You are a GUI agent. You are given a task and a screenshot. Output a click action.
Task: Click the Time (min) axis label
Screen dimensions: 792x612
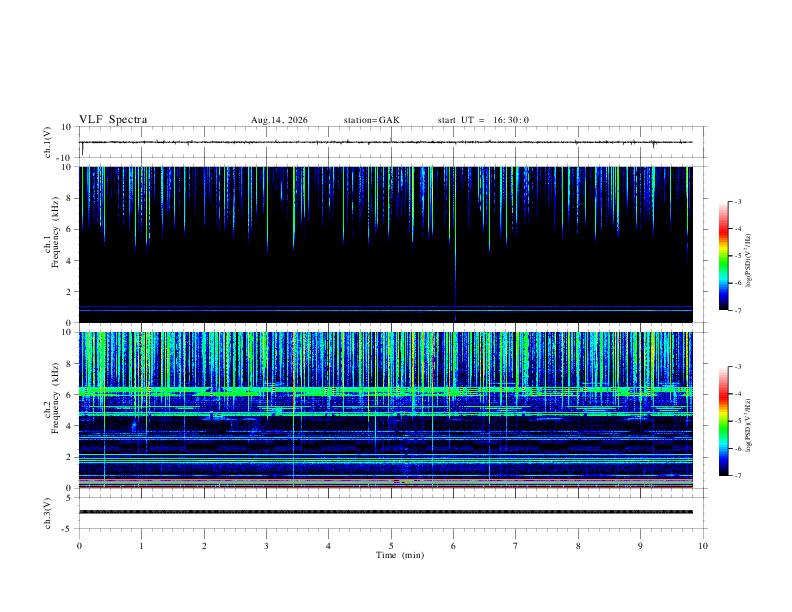pyautogui.click(x=400, y=555)
